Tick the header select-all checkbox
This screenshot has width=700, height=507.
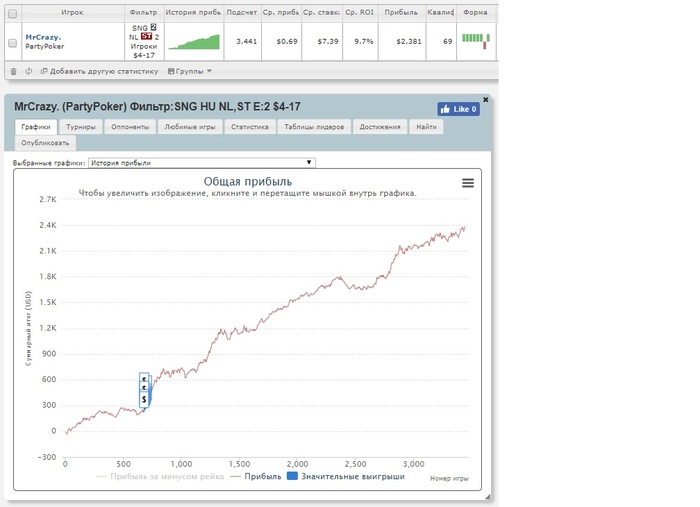(x=13, y=14)
